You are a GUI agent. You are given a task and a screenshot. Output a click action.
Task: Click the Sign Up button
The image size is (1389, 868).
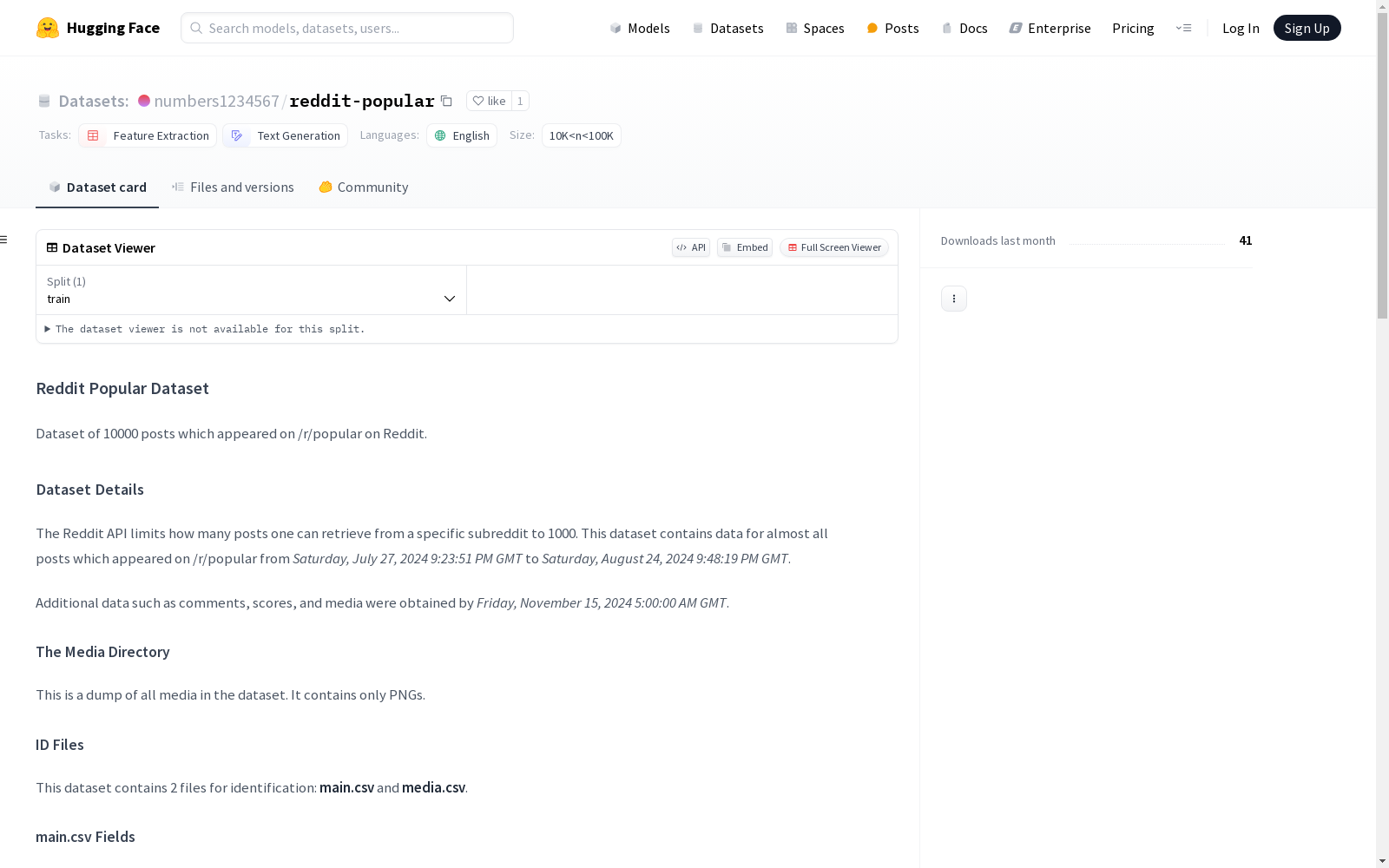1307,28
